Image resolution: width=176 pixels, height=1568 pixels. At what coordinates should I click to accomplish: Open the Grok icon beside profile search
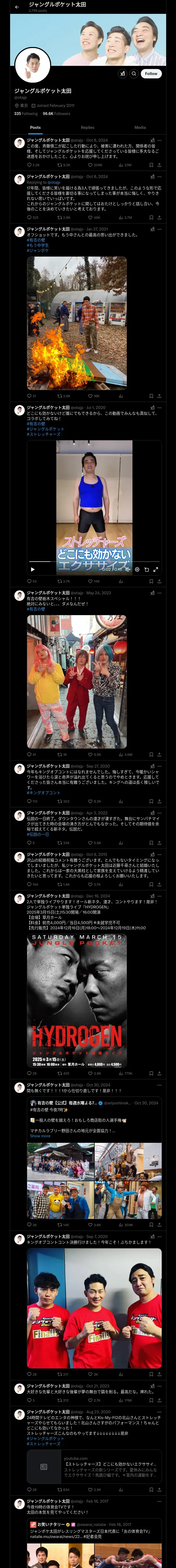(x=123, y=74)
